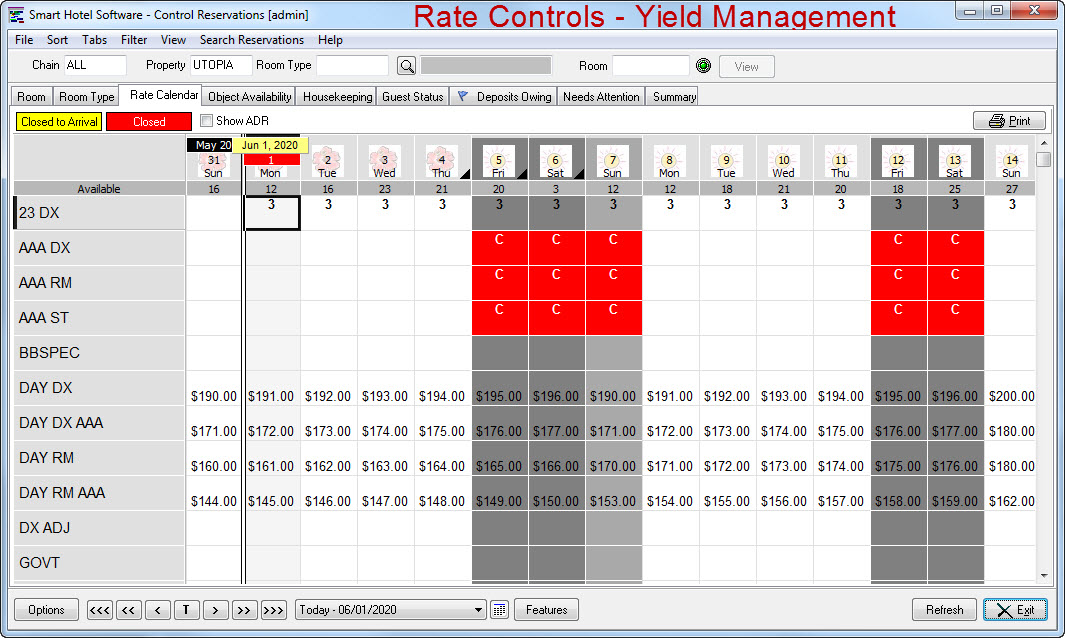Click in the Room input field
The height and width of the screenshot is (638, 1065).
[x=651, y=65]
